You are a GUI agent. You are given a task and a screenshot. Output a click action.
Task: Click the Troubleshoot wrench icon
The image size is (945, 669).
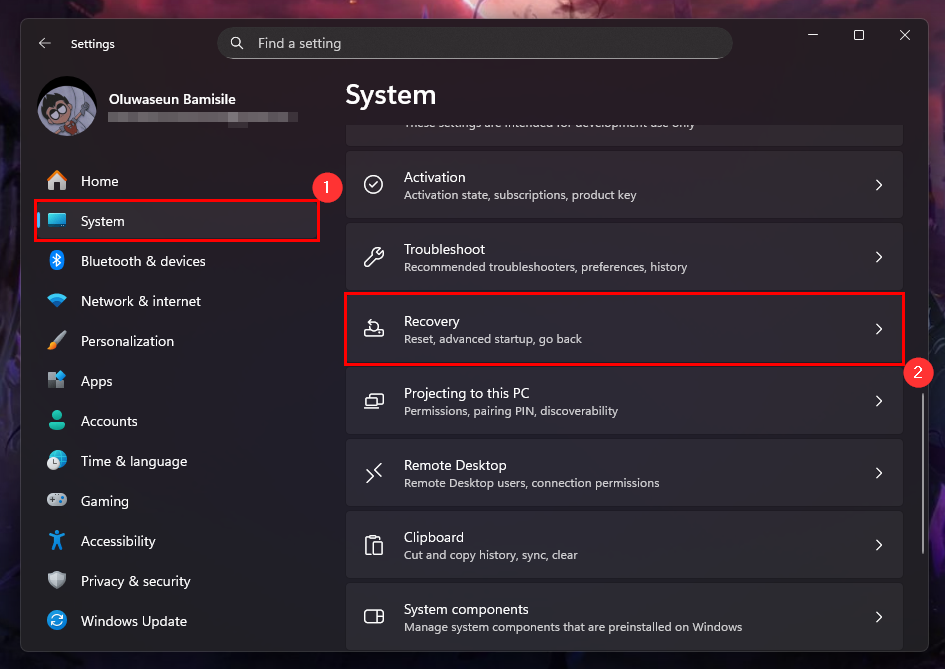374,257
